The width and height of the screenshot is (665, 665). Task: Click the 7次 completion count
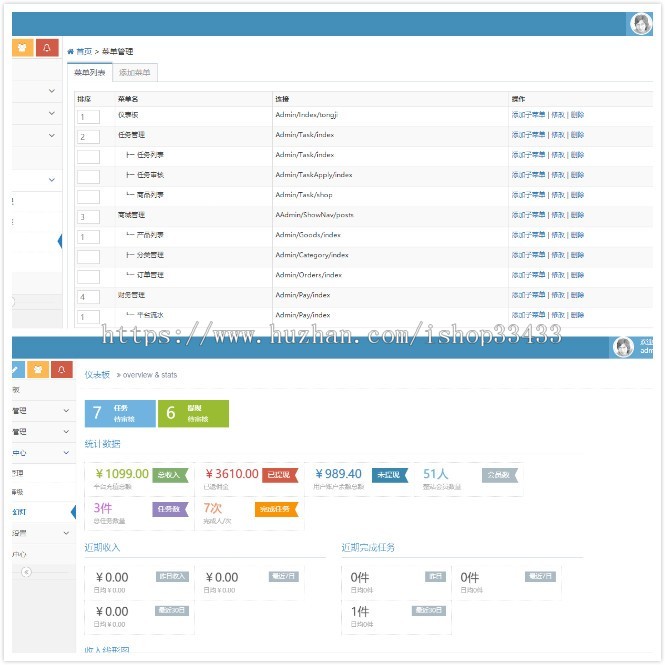(x=212, y=508)
